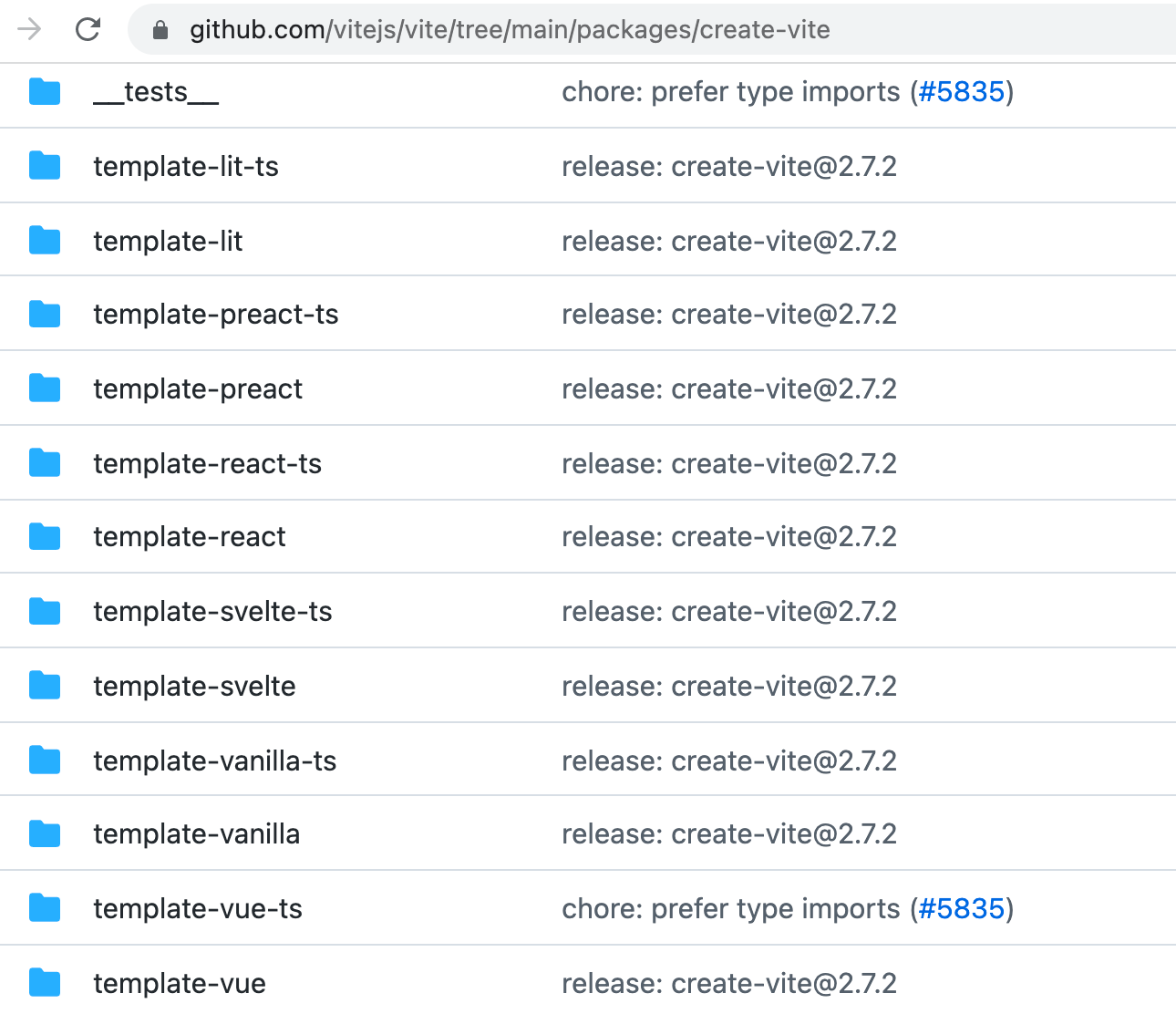The image size is (1176, 1014).
Task: Click folder icon beside template-vanilla
Action: (45, 834)
